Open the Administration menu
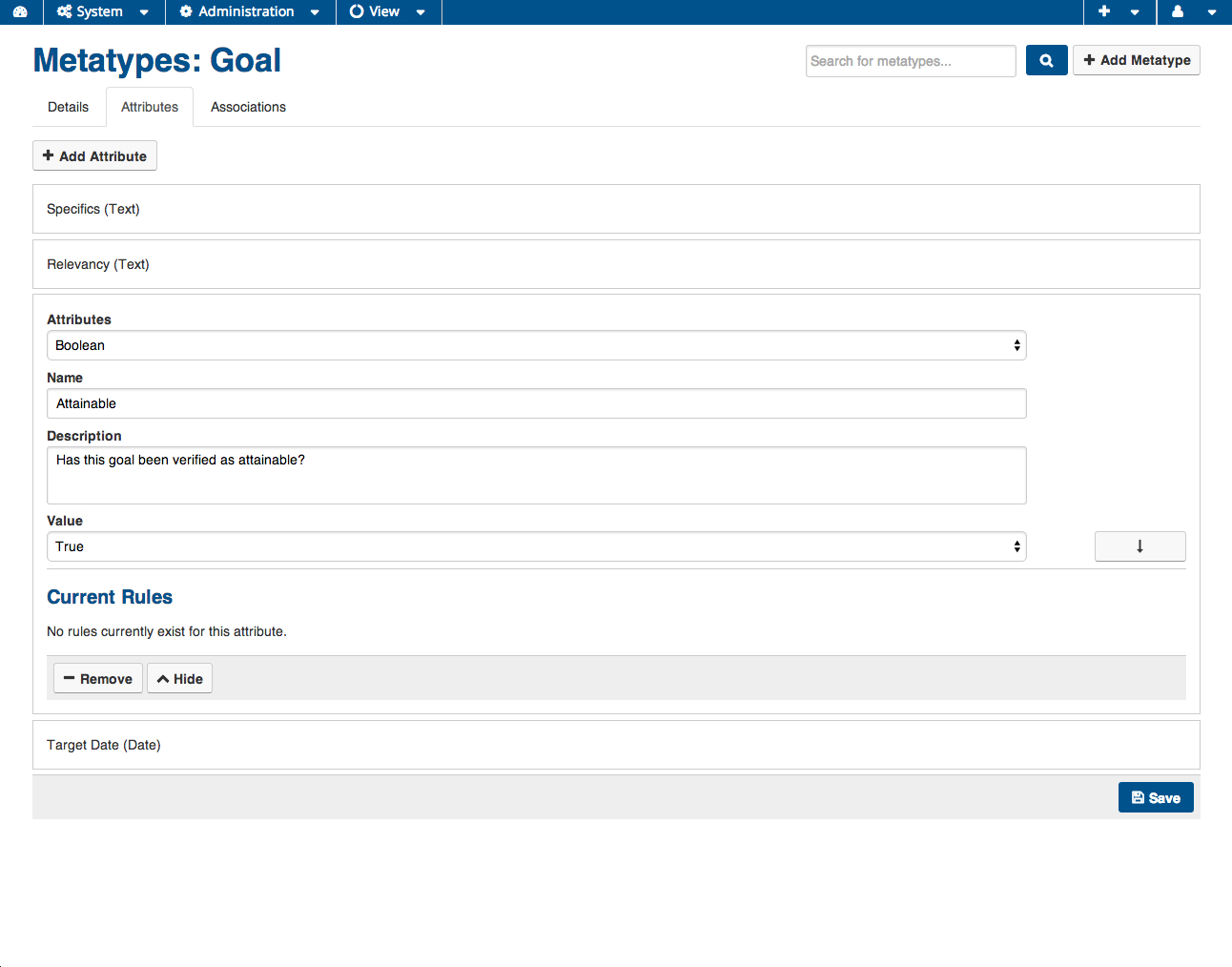Image resolution: width=1232 pixels, height=967 pixels. 250,11
